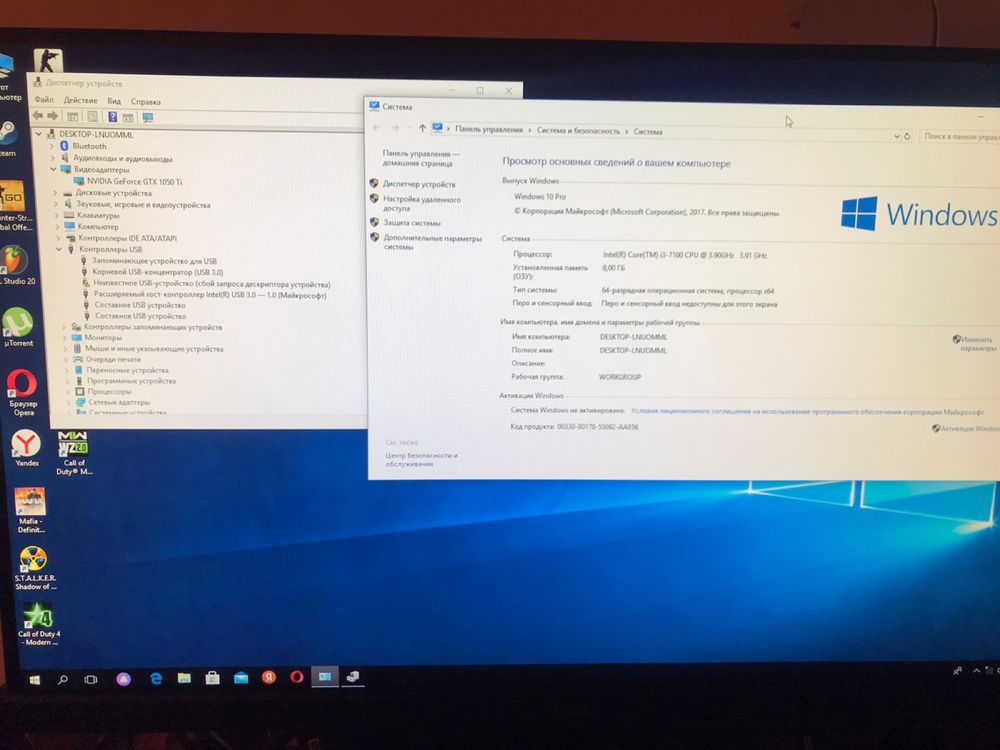This screenshot has width=1000, height=750.
Task: Collapse the Видеоадаптеры category
Action: (53, 169)
